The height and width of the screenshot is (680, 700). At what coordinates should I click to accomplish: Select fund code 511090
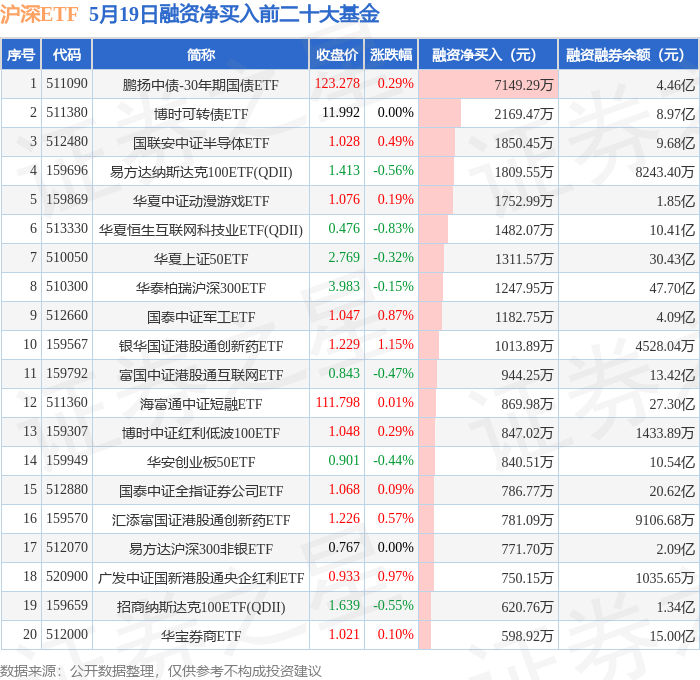pos(67,83)
